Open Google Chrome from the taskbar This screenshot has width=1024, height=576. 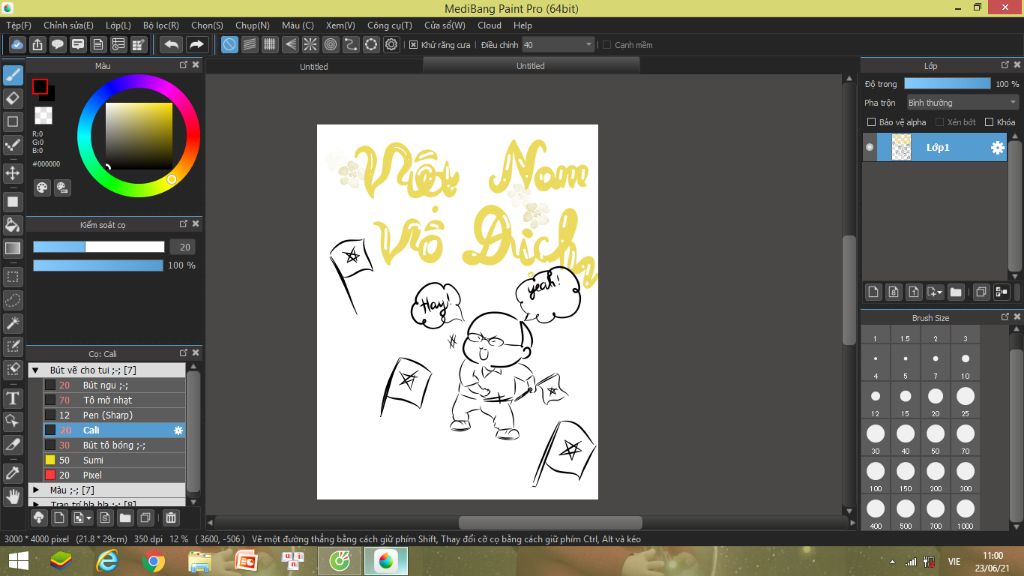[x=153, y=561]
